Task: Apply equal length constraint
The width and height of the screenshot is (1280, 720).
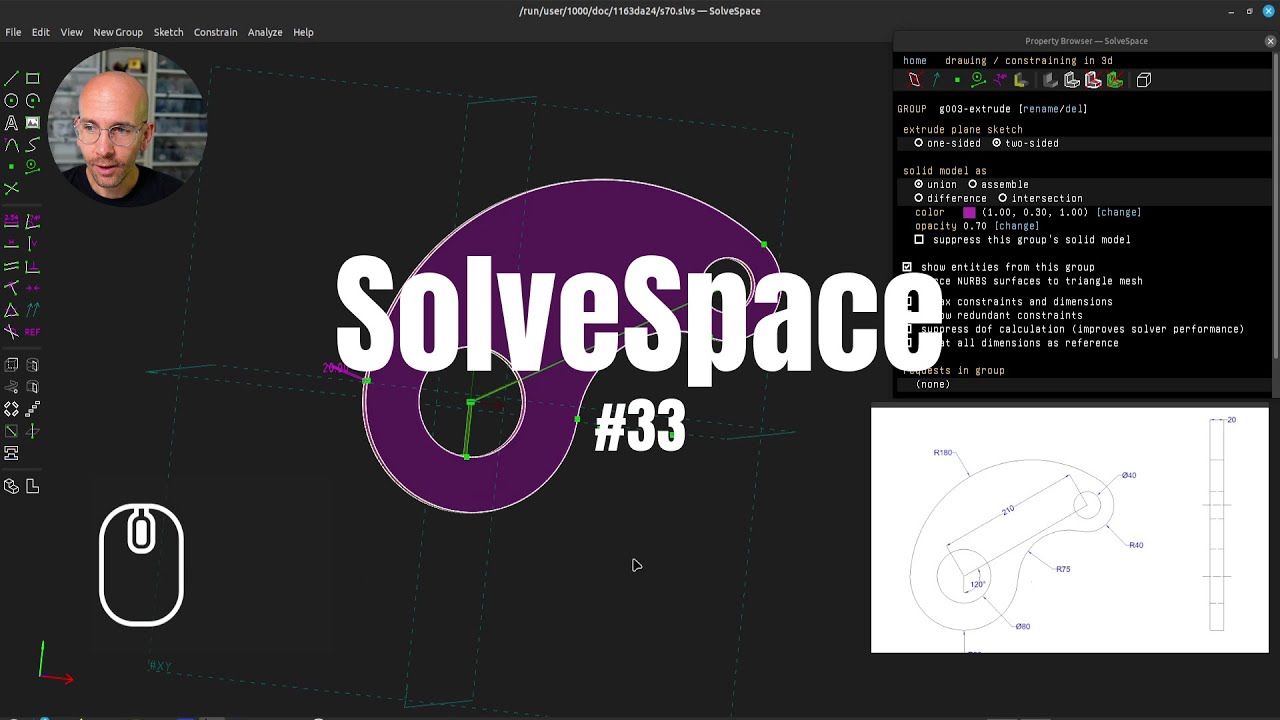Action: coord(11,309)
